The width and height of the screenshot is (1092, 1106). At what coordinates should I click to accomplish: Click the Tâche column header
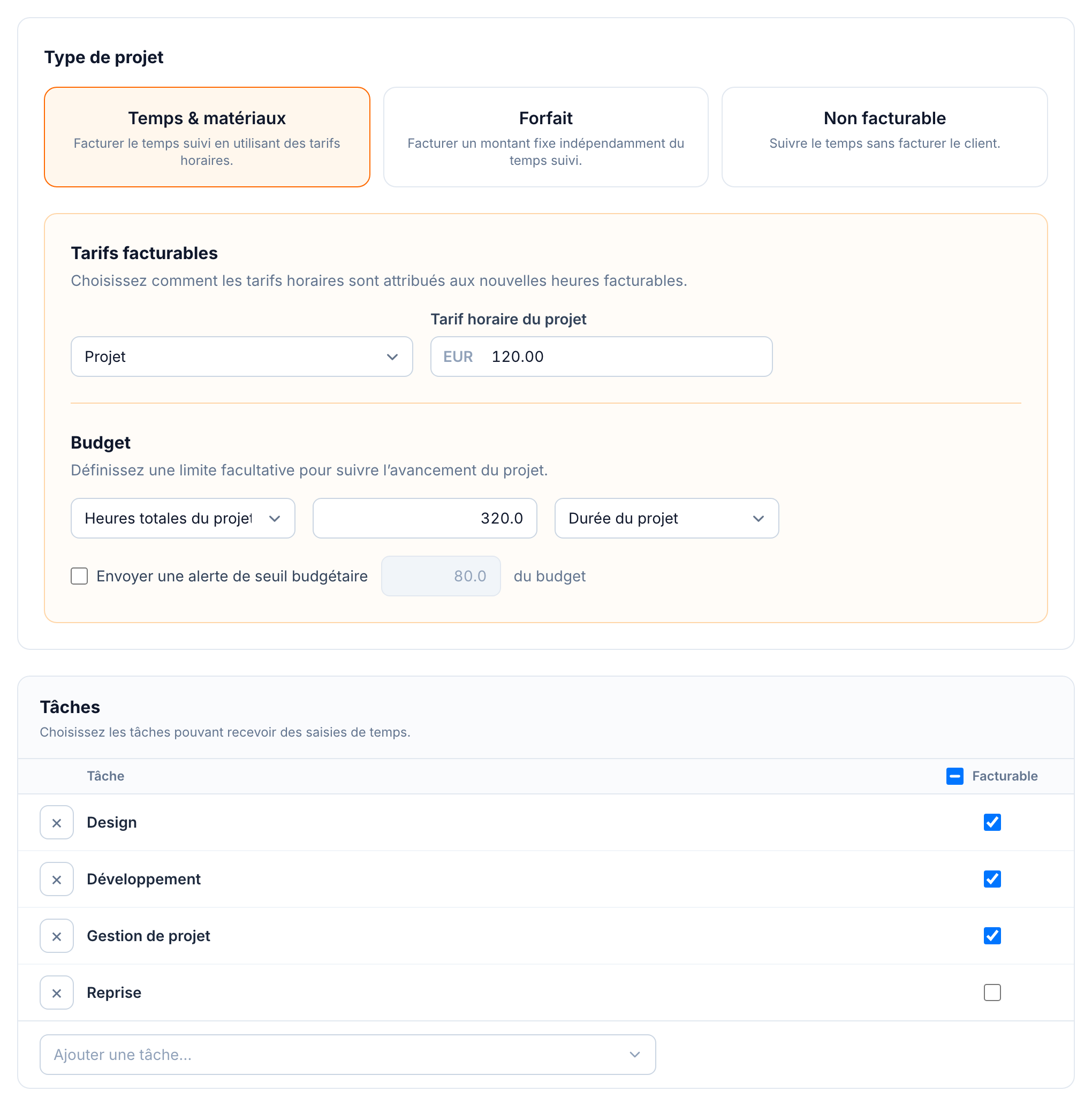pos(105,776)
